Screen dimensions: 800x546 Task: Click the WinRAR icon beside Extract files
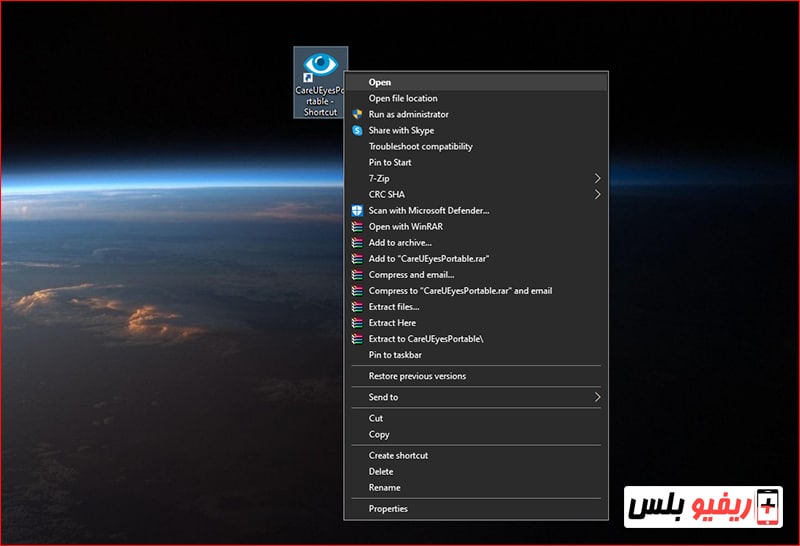(357, 307)
